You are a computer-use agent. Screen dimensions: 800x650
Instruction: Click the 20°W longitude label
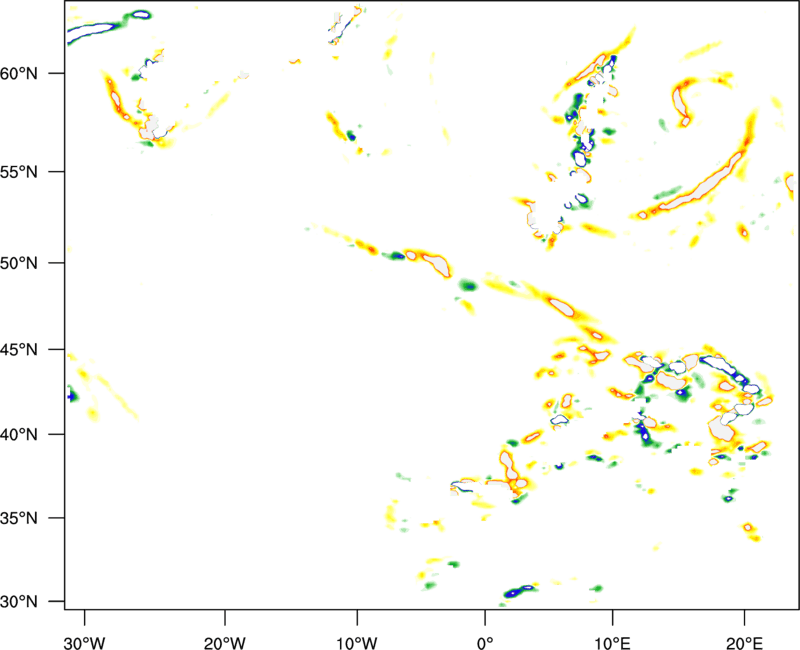[225, 643]
